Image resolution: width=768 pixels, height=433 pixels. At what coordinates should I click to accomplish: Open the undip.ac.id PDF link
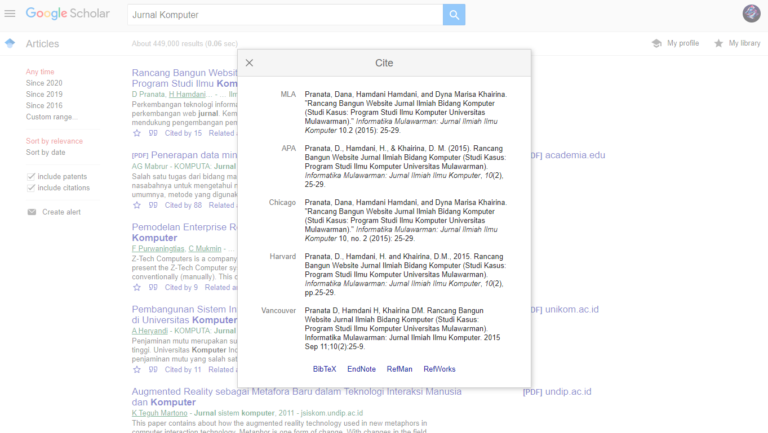pyautogui.click(x=557, y=392)
